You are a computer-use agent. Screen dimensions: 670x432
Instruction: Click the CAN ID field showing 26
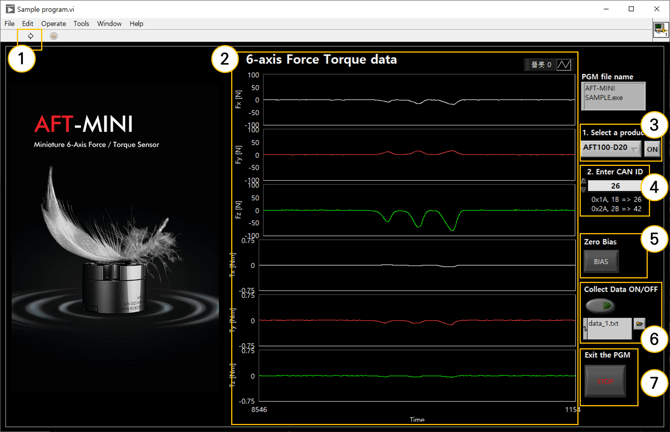click(615, 185)
